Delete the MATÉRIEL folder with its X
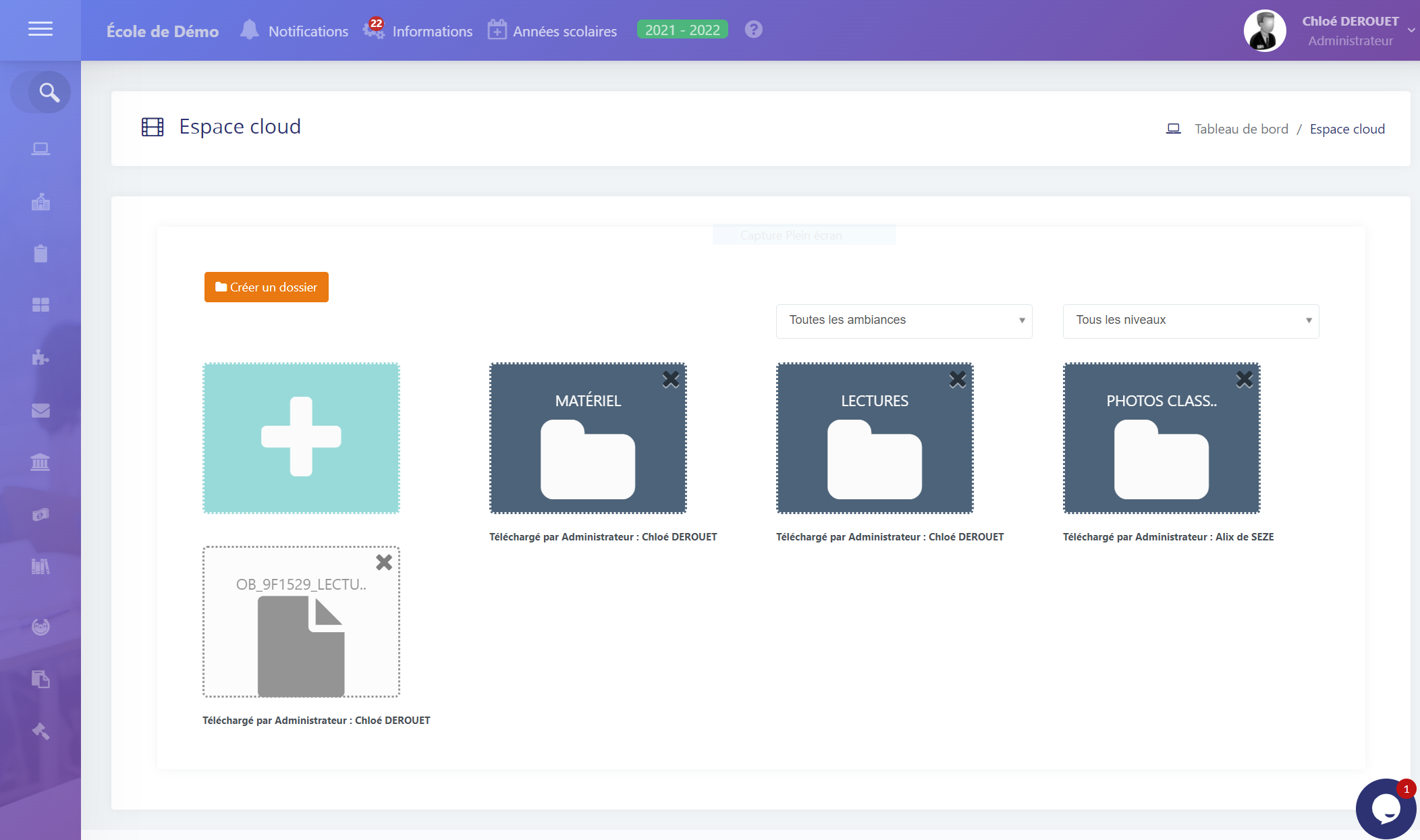 click(x=670, y=380)
